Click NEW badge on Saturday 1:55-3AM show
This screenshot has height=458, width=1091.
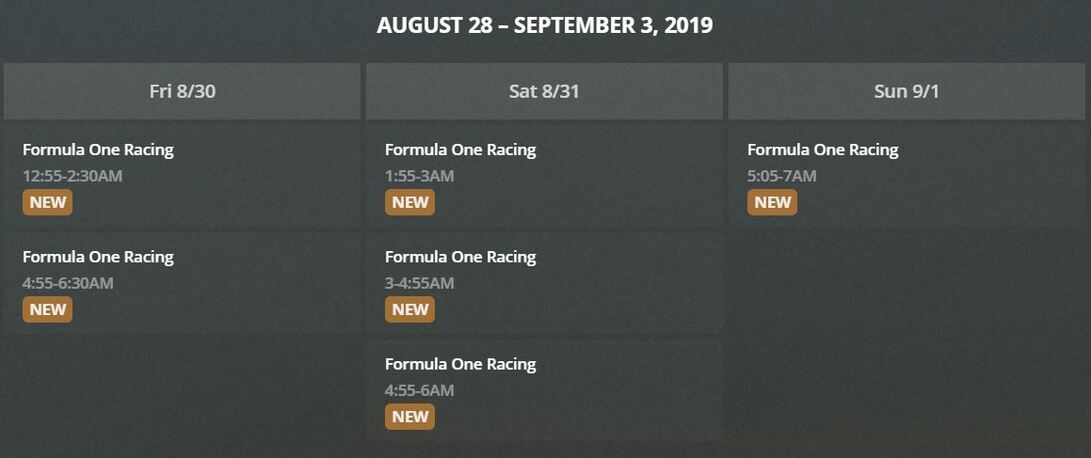410,202
